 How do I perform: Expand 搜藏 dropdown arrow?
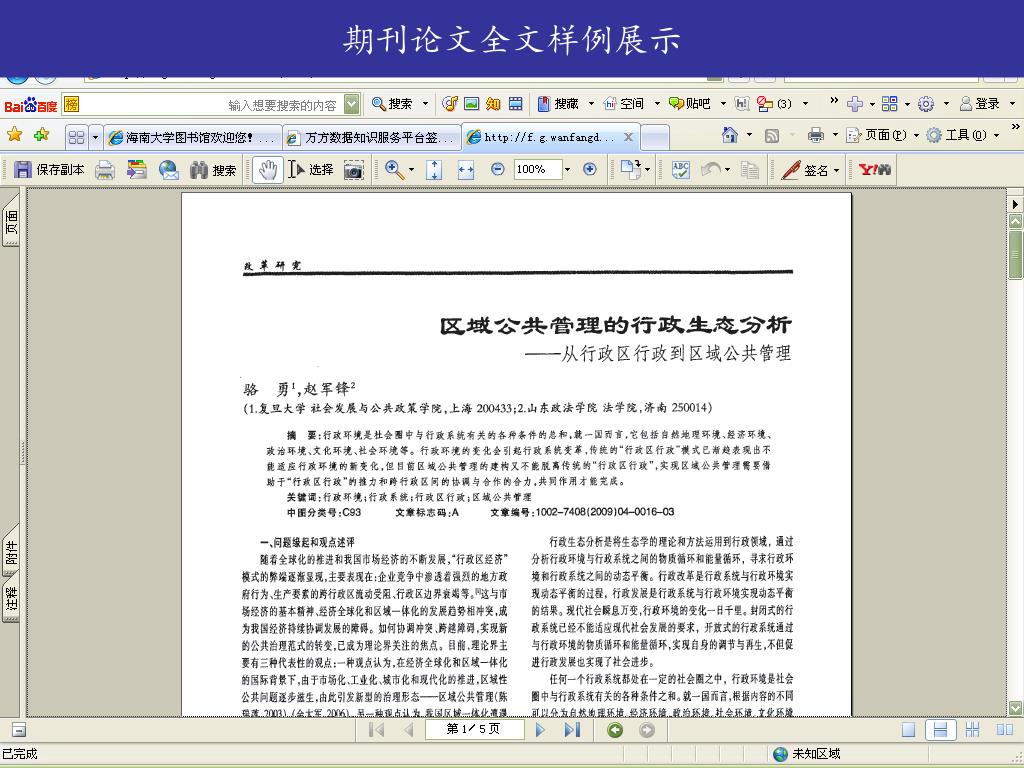(x=591, y=103)
